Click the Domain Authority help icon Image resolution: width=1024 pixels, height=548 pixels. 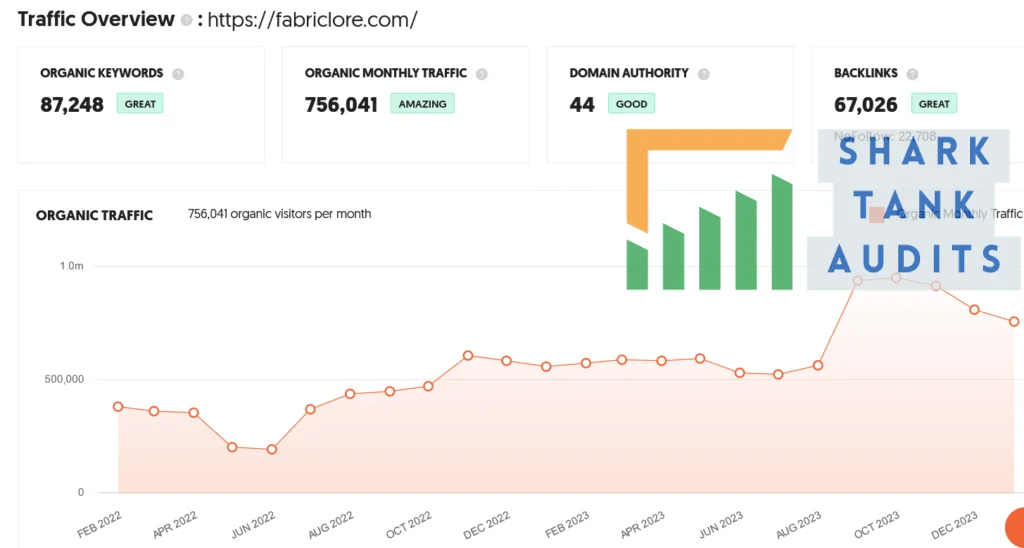click(703, 74)
